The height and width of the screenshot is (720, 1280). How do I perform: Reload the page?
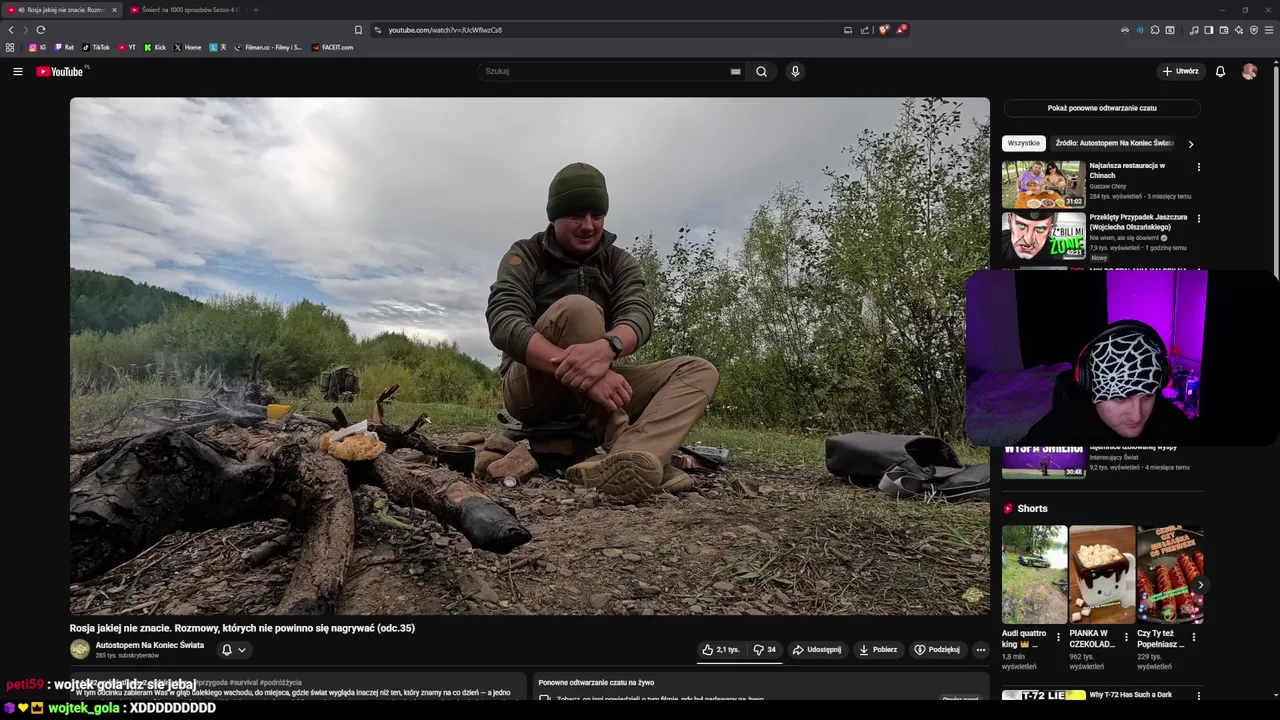click(40, 30)
